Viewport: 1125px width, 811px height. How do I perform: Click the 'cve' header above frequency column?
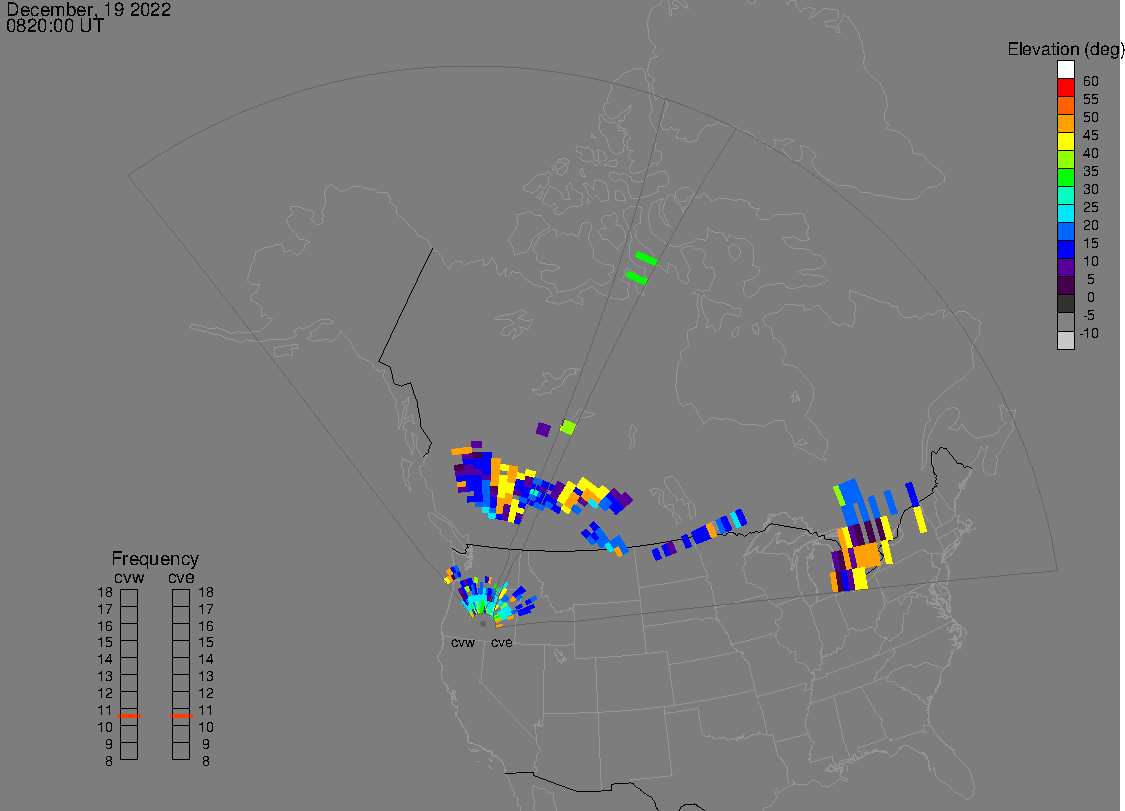(182, 578)
